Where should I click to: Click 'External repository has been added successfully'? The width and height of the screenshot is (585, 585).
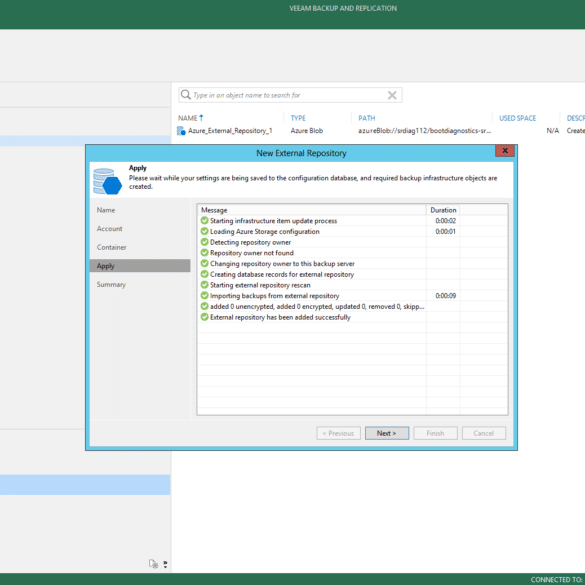[280, 317]
